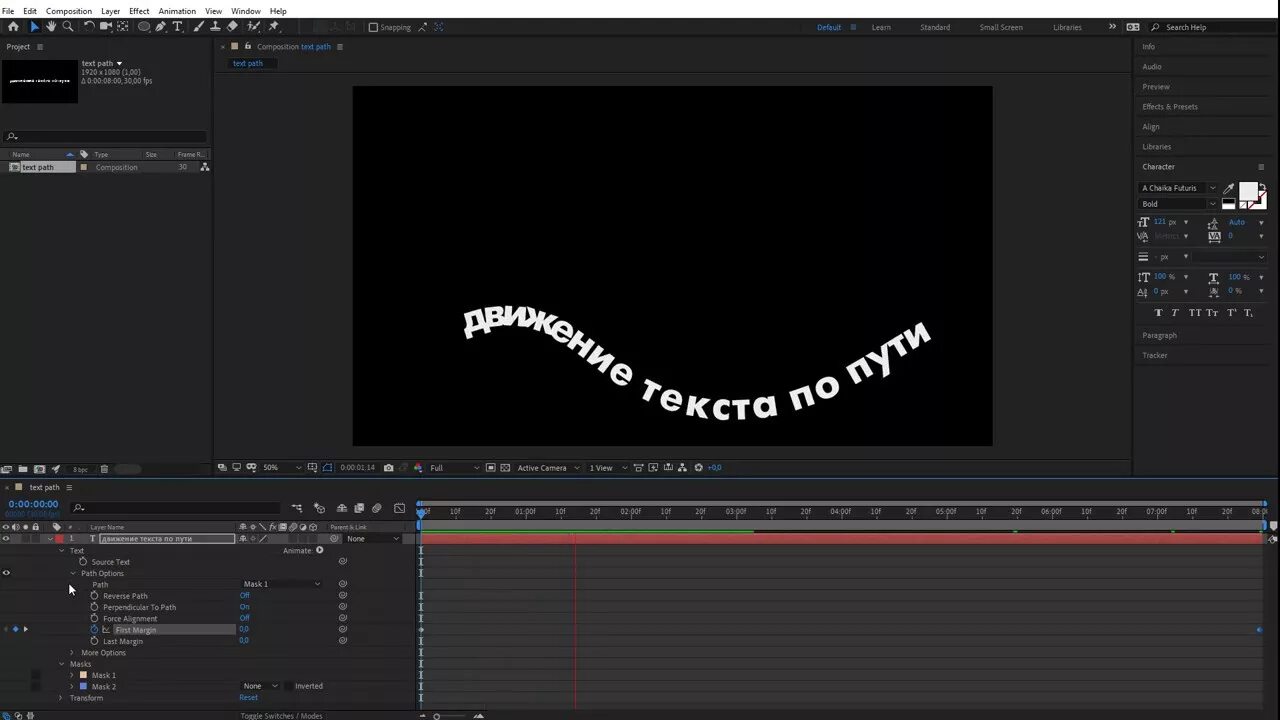Toggle the Path Options eye visibility
1280x720 pixels.
(6, 573)
